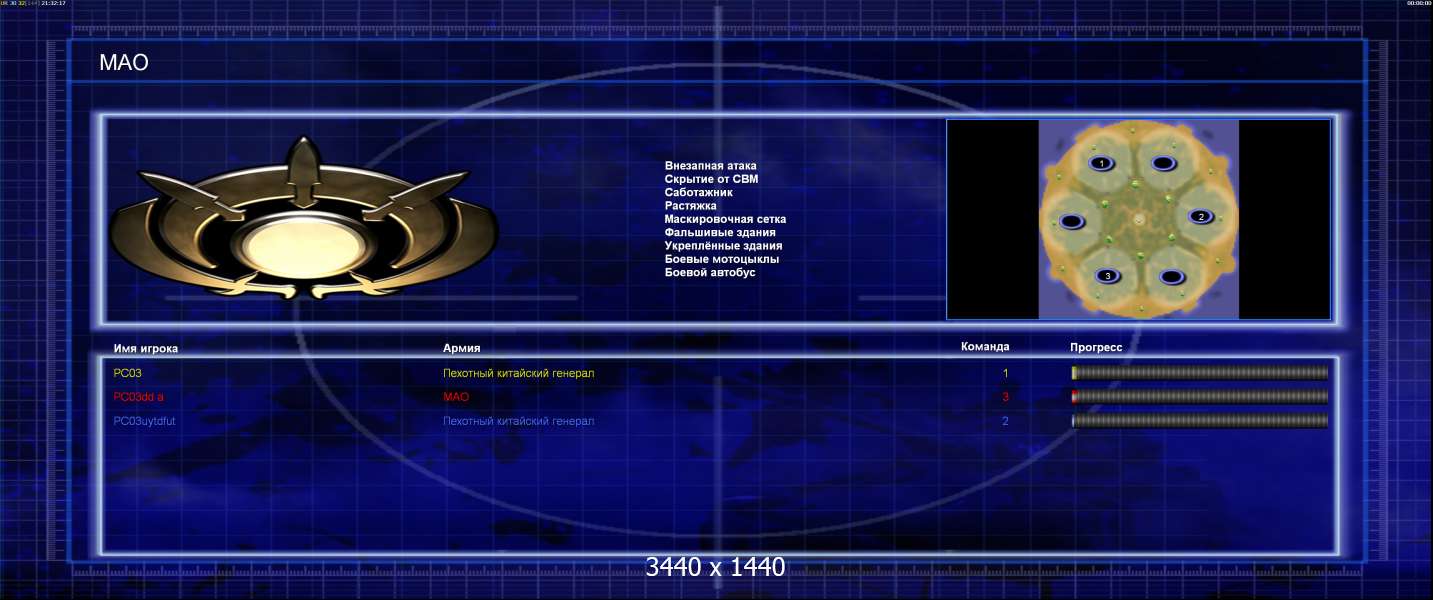
Task: Click the map preview center point
Action: [1138, 218]
